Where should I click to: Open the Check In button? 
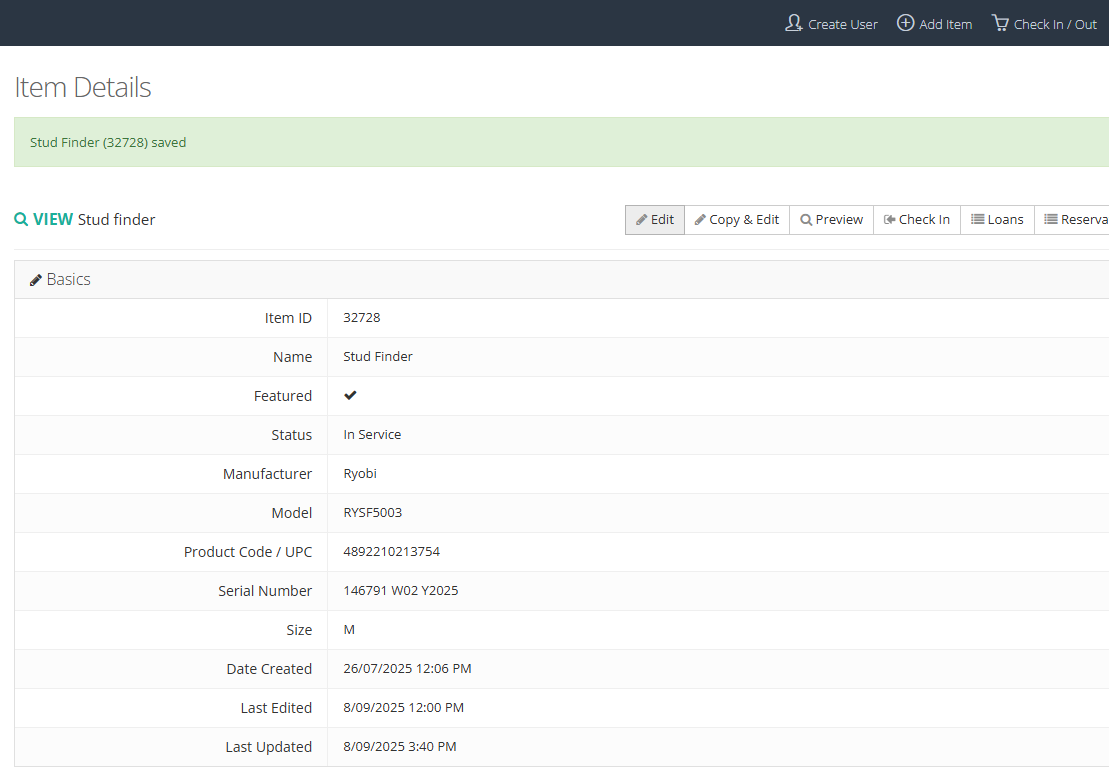pos(917,219)
